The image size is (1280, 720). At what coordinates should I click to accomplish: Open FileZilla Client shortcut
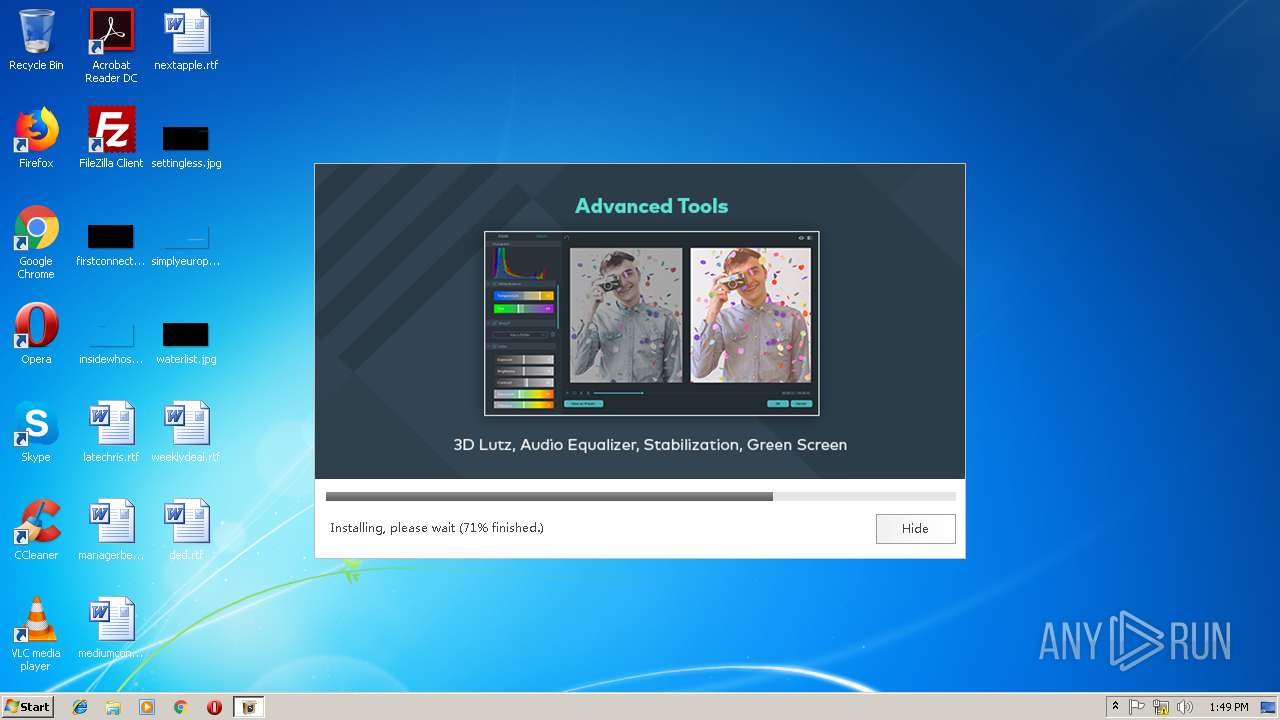111,138
